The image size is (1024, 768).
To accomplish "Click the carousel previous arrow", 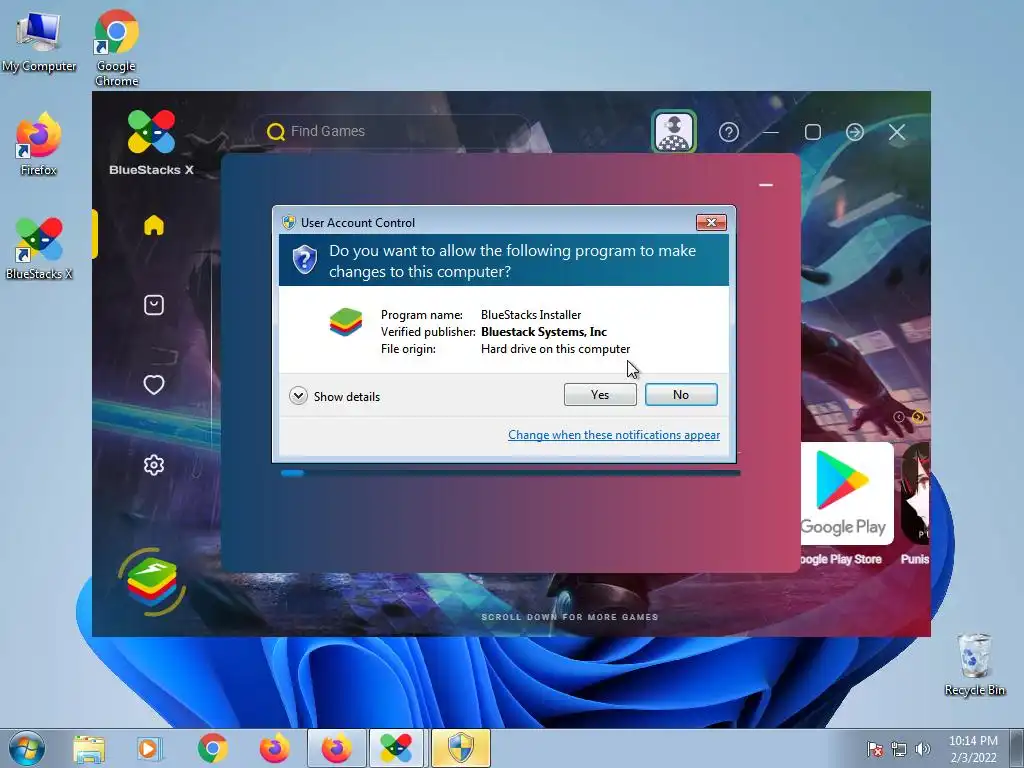I will 899,417.
